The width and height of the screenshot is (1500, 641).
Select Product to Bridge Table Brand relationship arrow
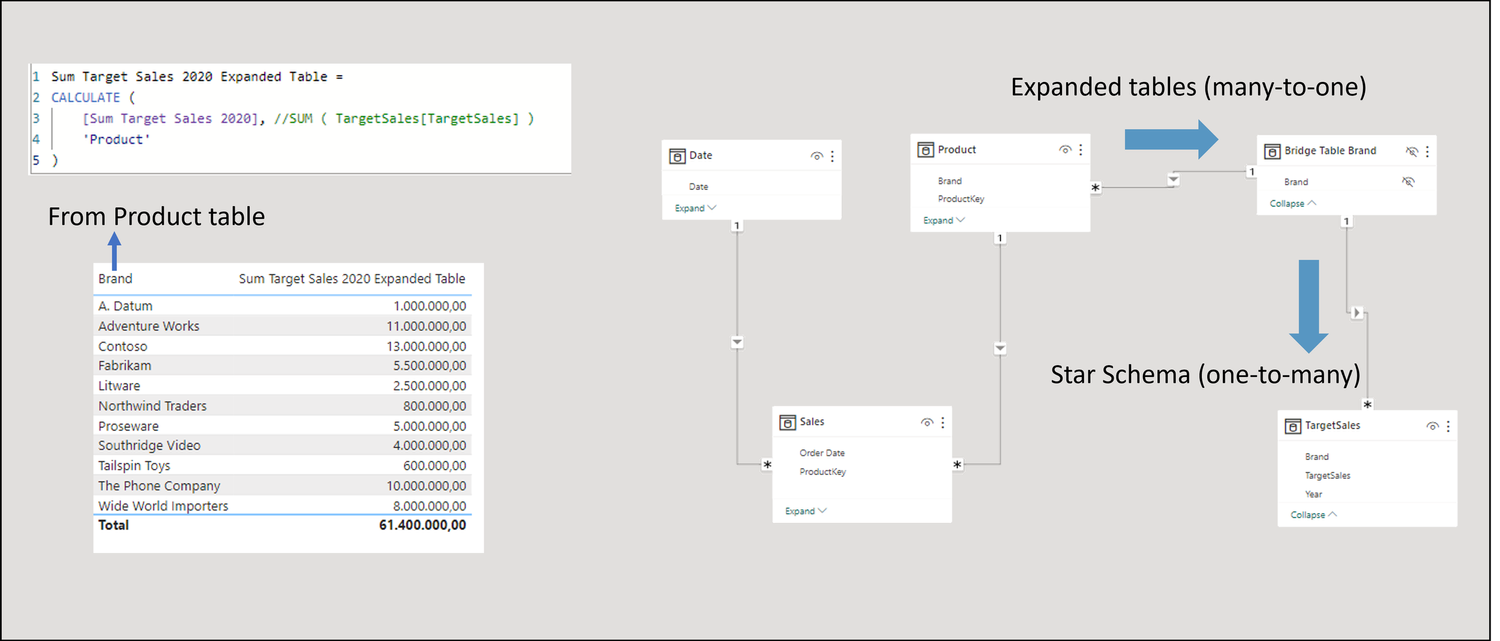pos(1174,180)
